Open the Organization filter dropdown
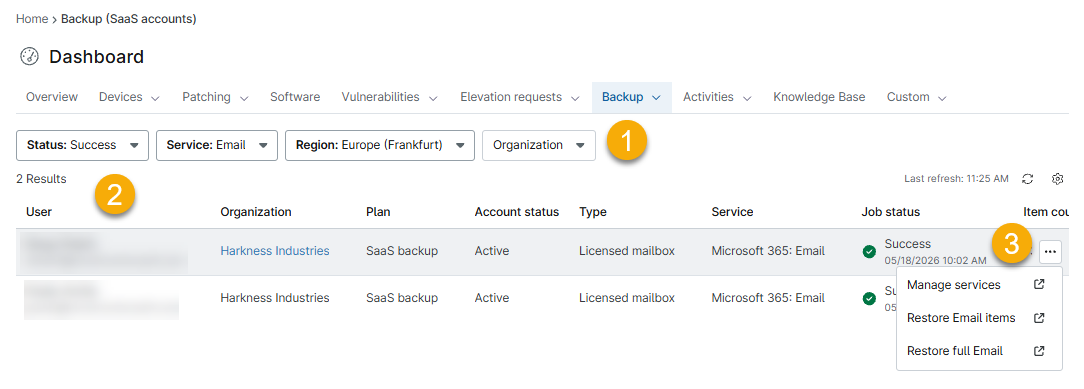The image size is (1084, 389). (x=539, y=146)
